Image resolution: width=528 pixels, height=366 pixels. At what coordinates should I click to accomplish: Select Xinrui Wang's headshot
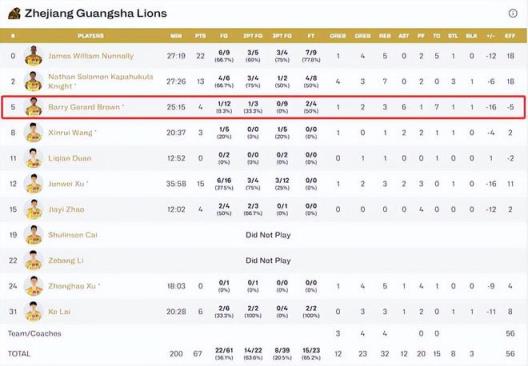coord(33,132)
